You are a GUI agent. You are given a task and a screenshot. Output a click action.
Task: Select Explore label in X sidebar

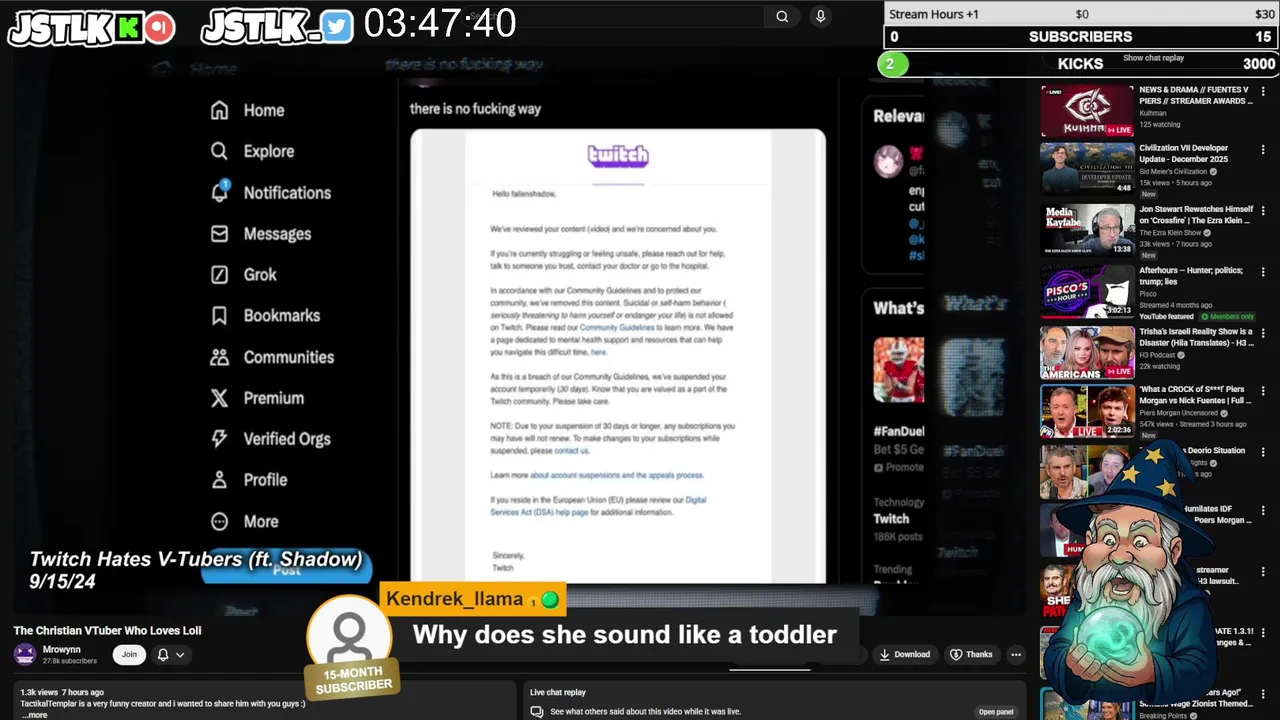coord(269,151)
